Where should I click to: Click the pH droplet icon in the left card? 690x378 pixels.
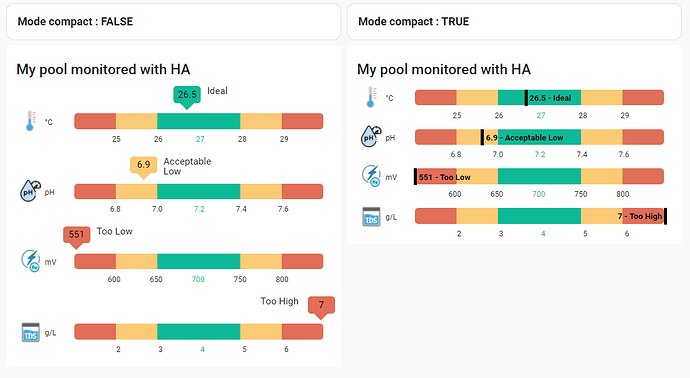pyautogui.click(x=30, y=191)
